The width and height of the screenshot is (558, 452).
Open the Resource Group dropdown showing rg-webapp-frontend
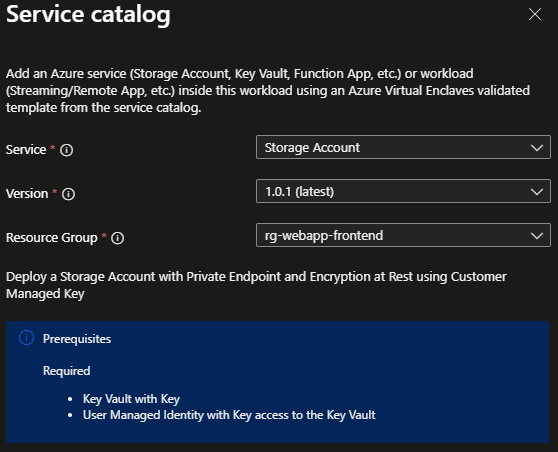point(403,235)
